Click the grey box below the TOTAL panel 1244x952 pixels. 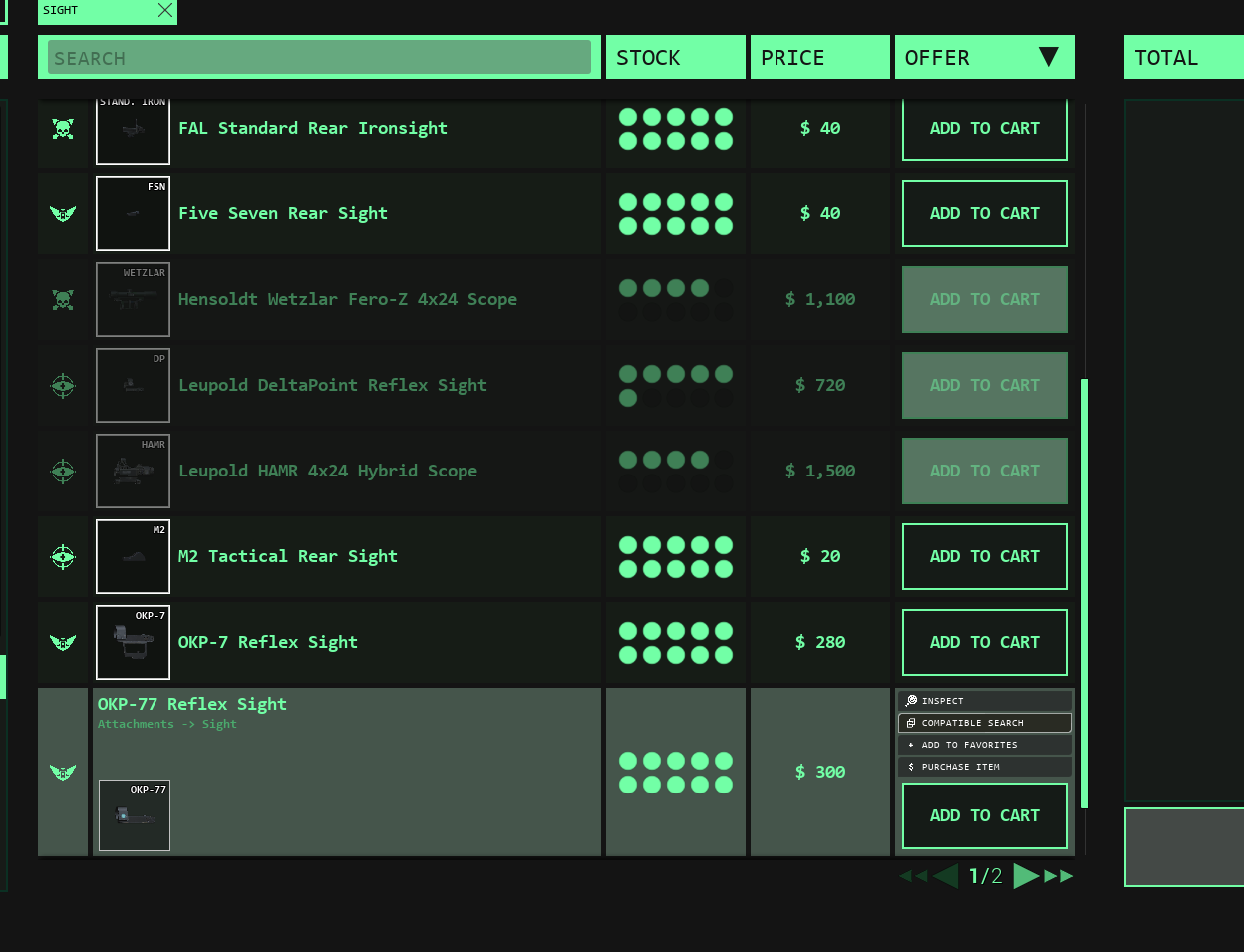[1184, 847]
